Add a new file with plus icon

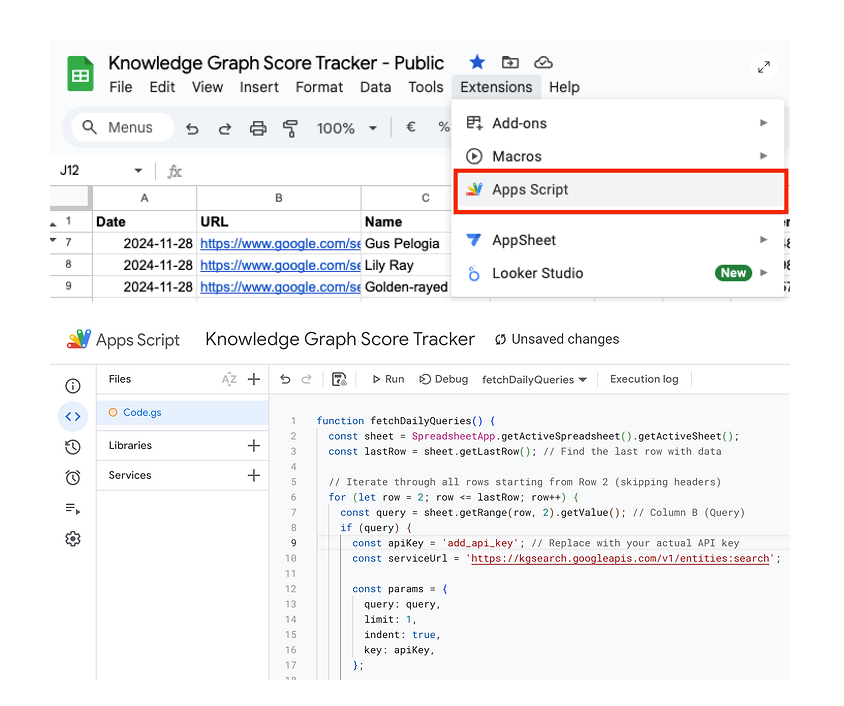(254, 379)
